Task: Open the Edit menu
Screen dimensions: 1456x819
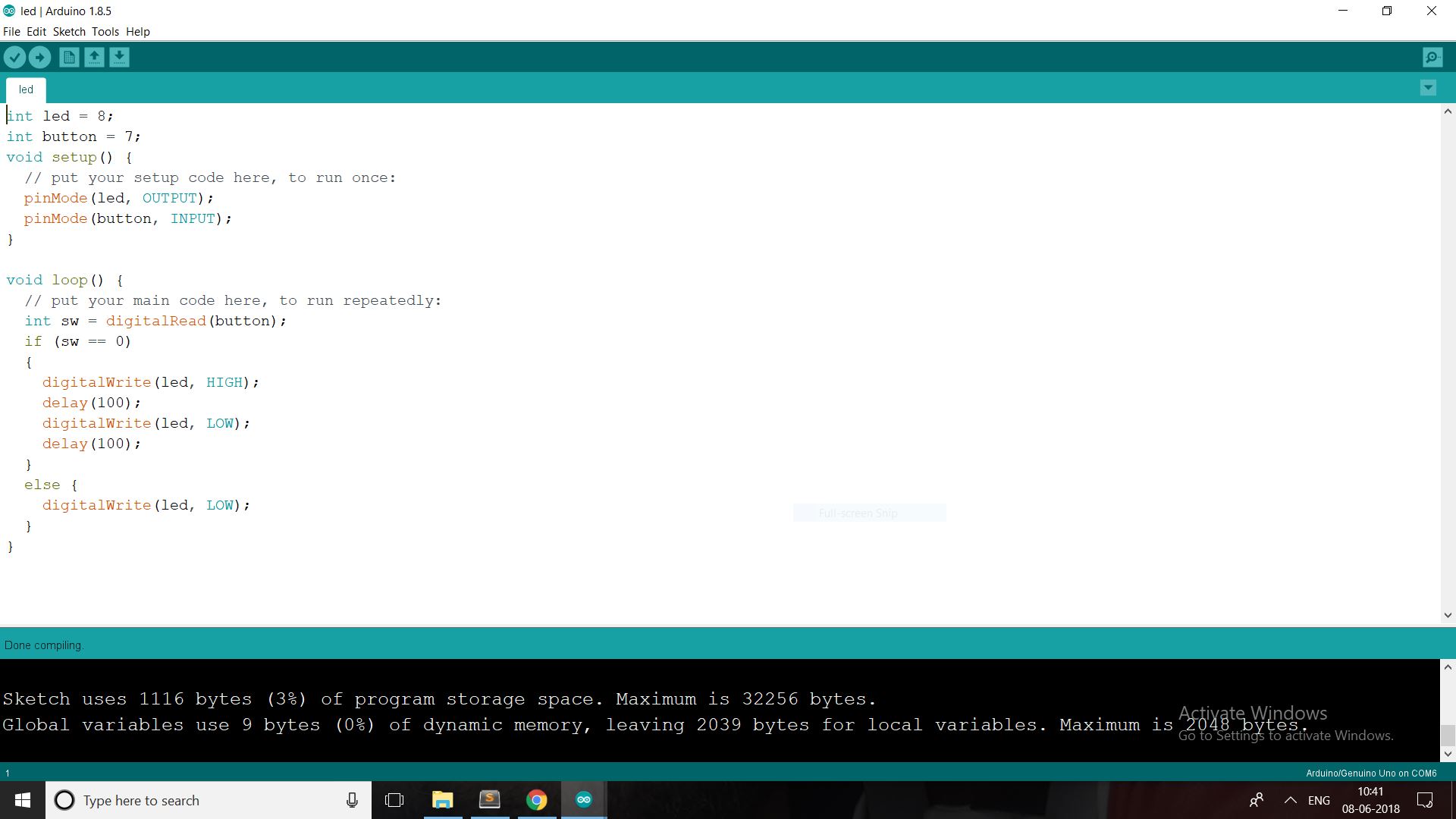Action: pos(35,31)
